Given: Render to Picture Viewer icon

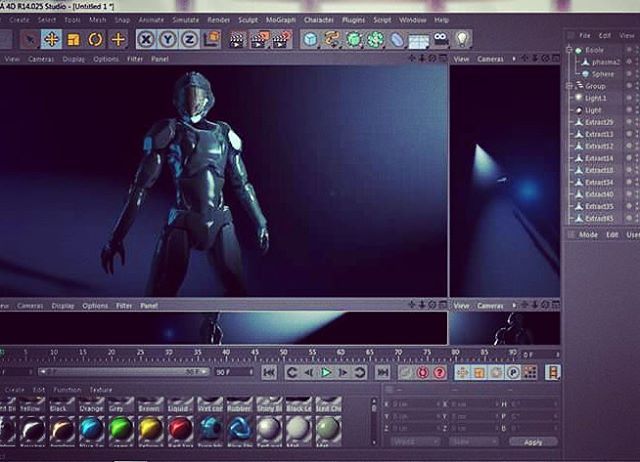Looking at the screenshot, I should (259, 40).
